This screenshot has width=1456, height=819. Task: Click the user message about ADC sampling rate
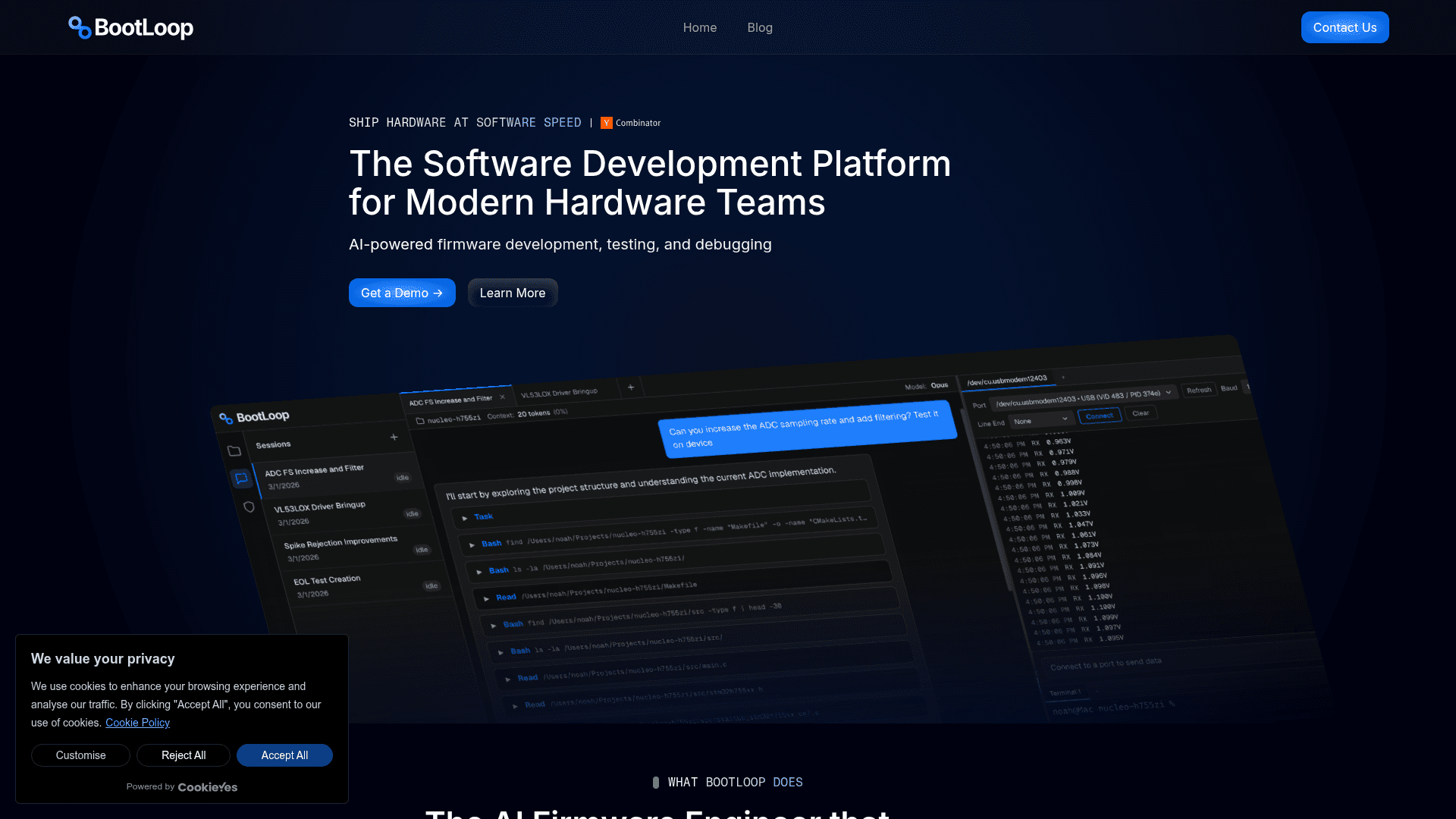pyautogui.click(x=806, y=428)
